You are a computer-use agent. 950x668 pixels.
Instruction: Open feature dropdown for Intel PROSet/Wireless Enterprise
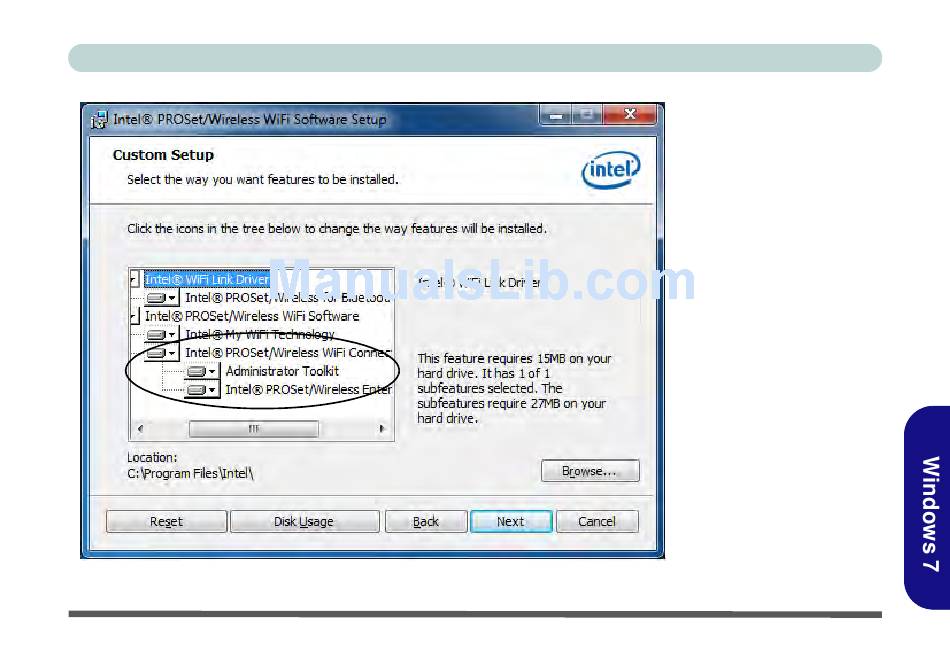[x=202, y=389]
